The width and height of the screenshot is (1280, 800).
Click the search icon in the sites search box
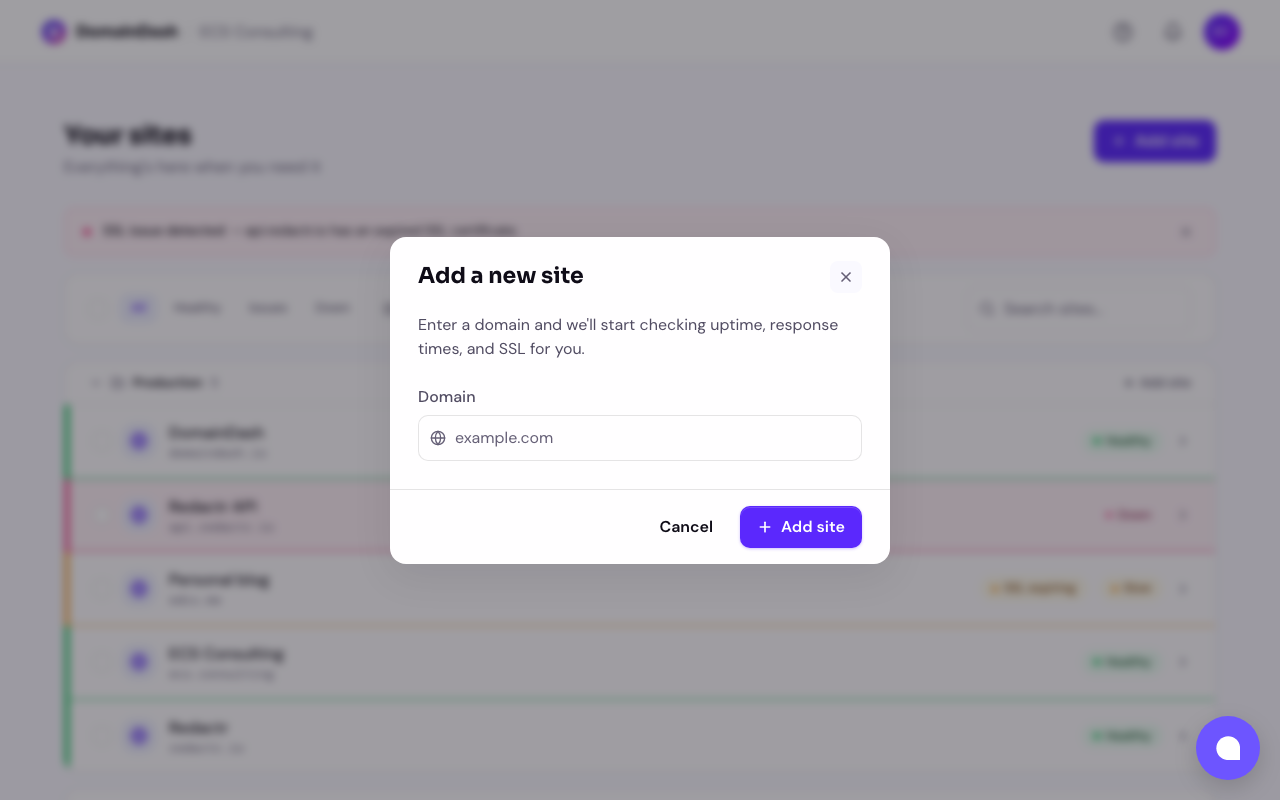(988, 308)
